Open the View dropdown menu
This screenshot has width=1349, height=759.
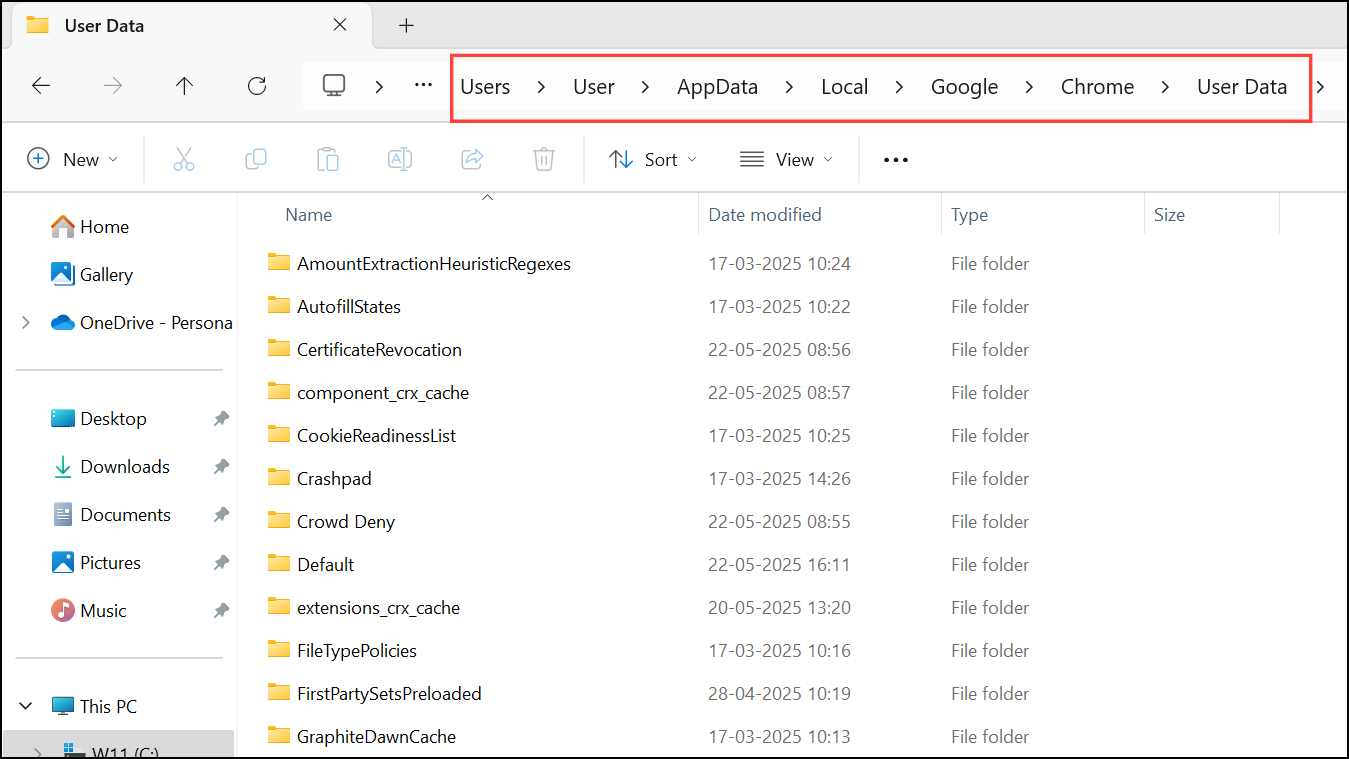click(786, 159)
